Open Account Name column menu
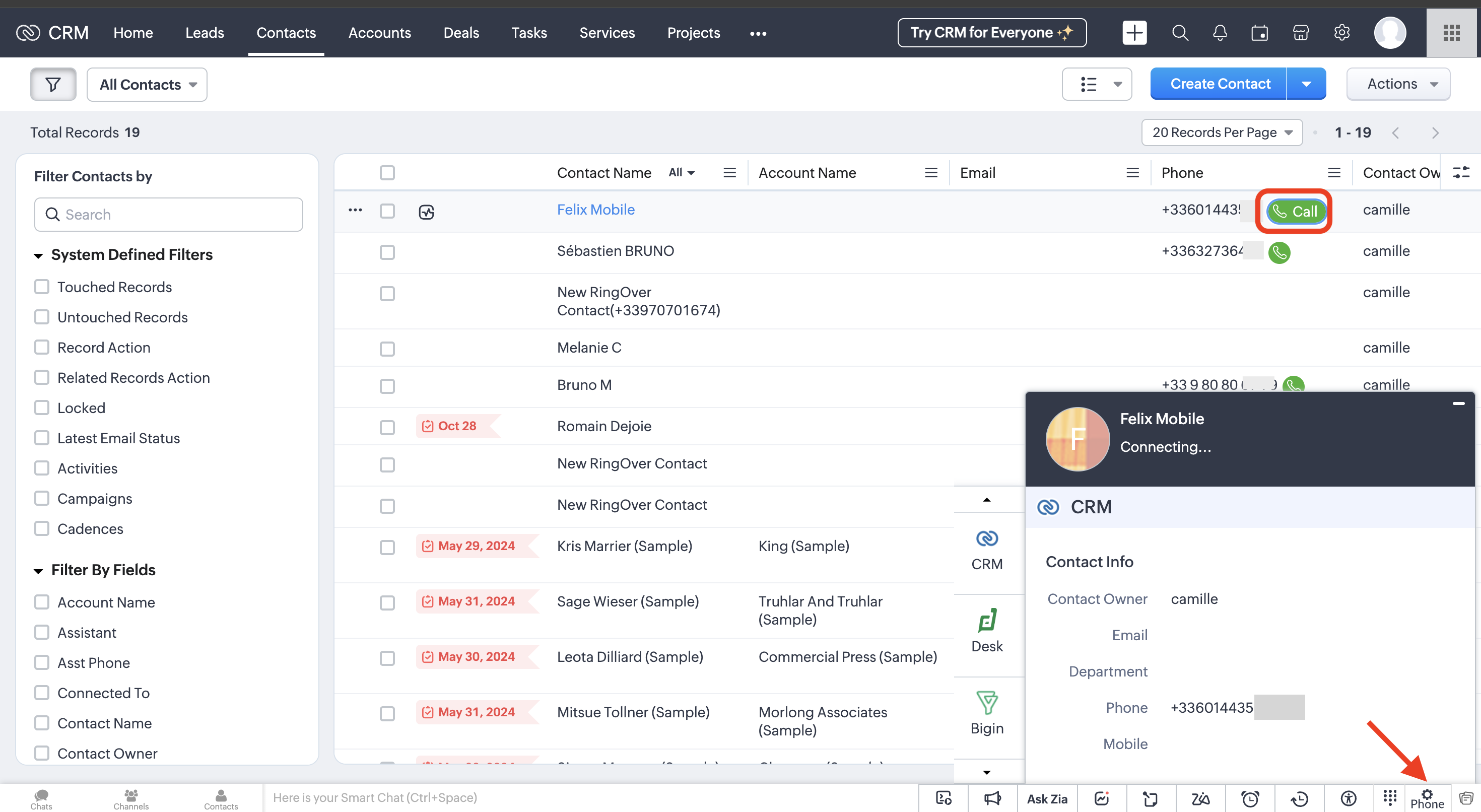The height and width of the screenshot is (812, 1481). point(931,172)
